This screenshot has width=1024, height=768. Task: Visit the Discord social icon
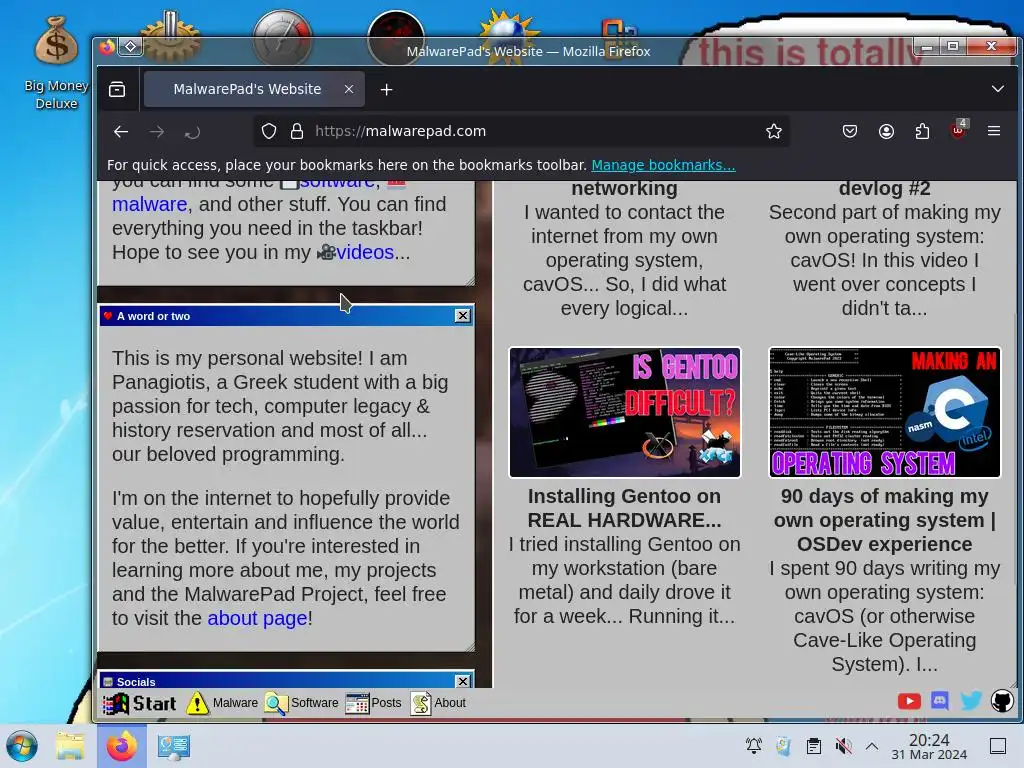click(940, 701)
